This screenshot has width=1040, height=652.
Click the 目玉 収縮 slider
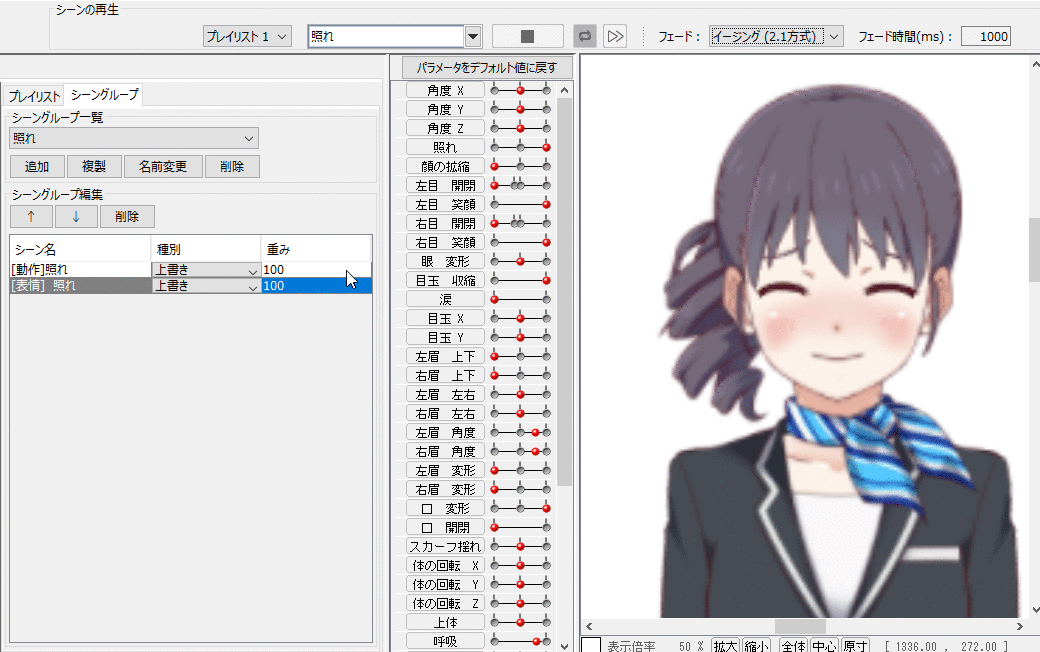tap(521, 281)
